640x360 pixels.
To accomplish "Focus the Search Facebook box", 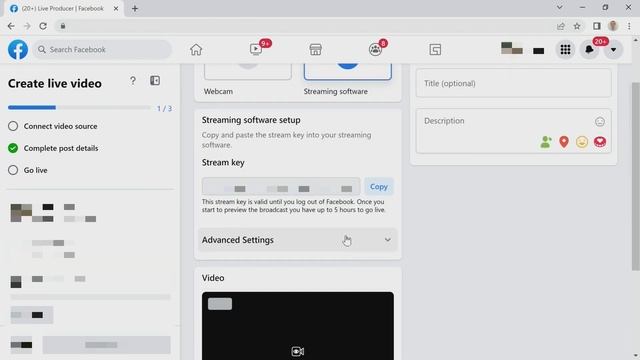I will (102, 49).
